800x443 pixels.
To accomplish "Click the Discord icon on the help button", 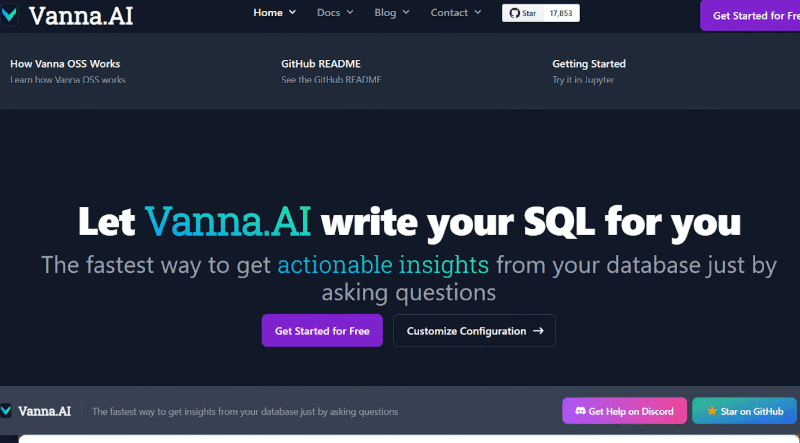I will (579, 411).
